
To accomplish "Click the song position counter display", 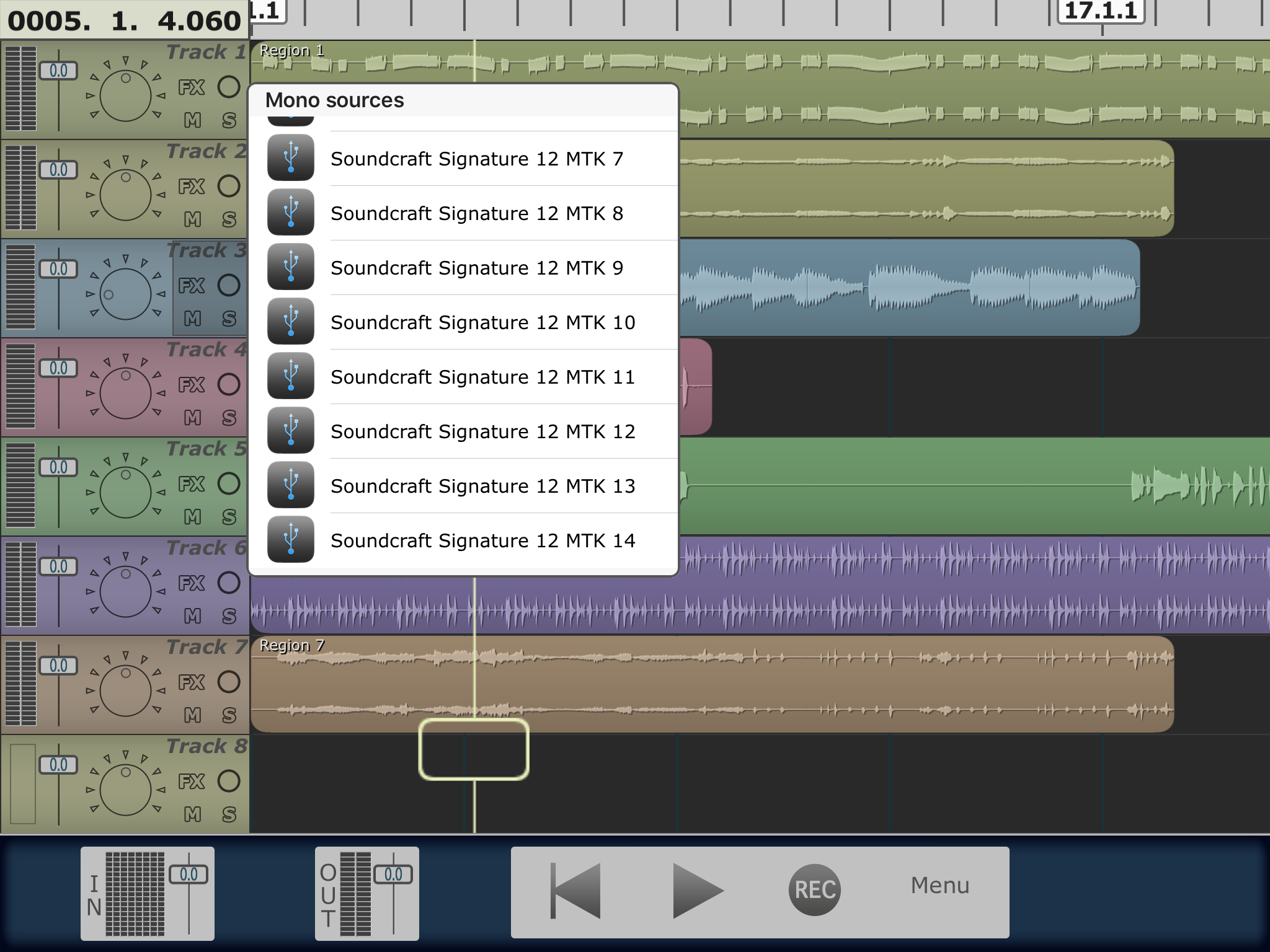I will click(124, 20).
